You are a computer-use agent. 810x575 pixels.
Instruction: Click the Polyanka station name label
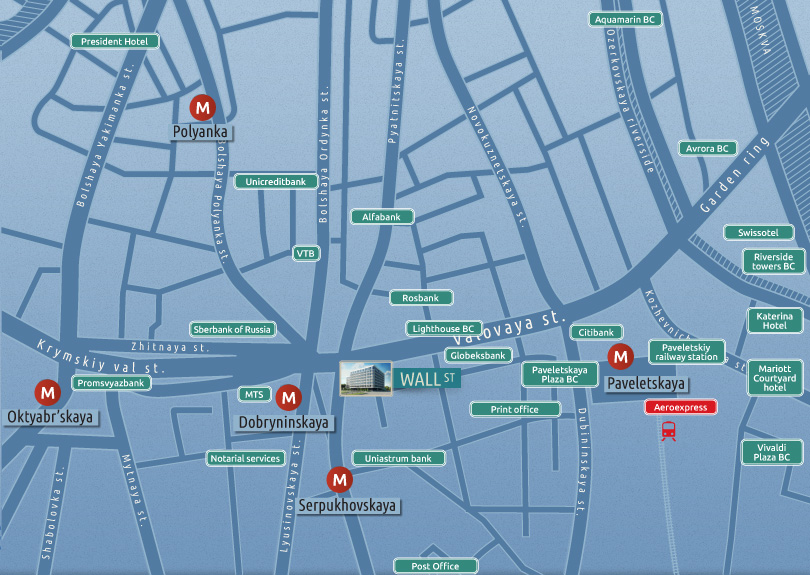click(x=200, y=132)
